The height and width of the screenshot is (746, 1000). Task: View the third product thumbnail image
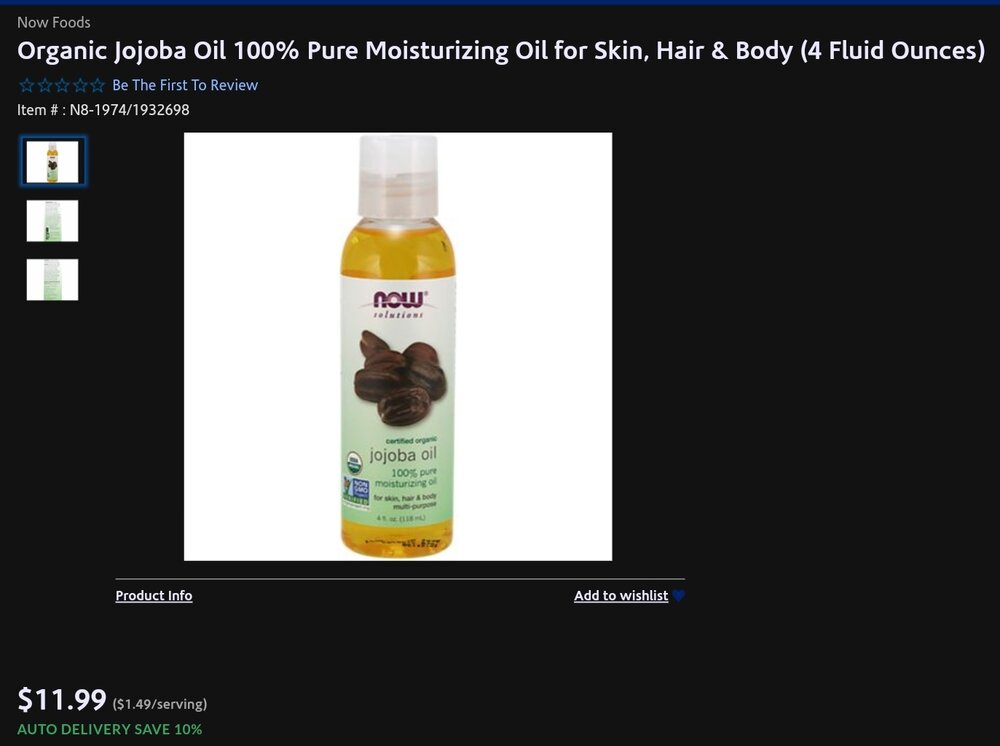pos(52,279)
